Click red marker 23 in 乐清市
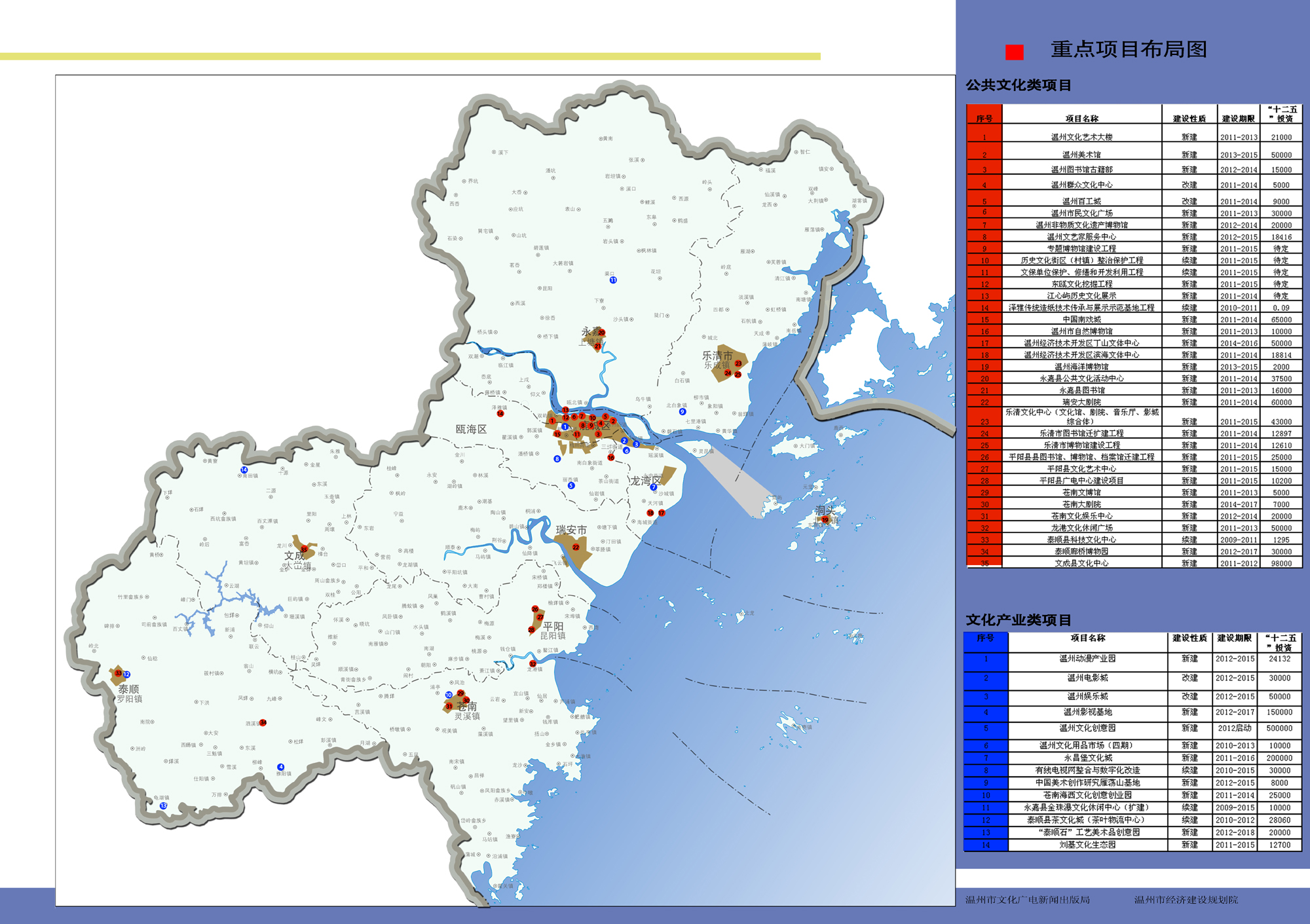The image size is (1310, 924). 738,363
